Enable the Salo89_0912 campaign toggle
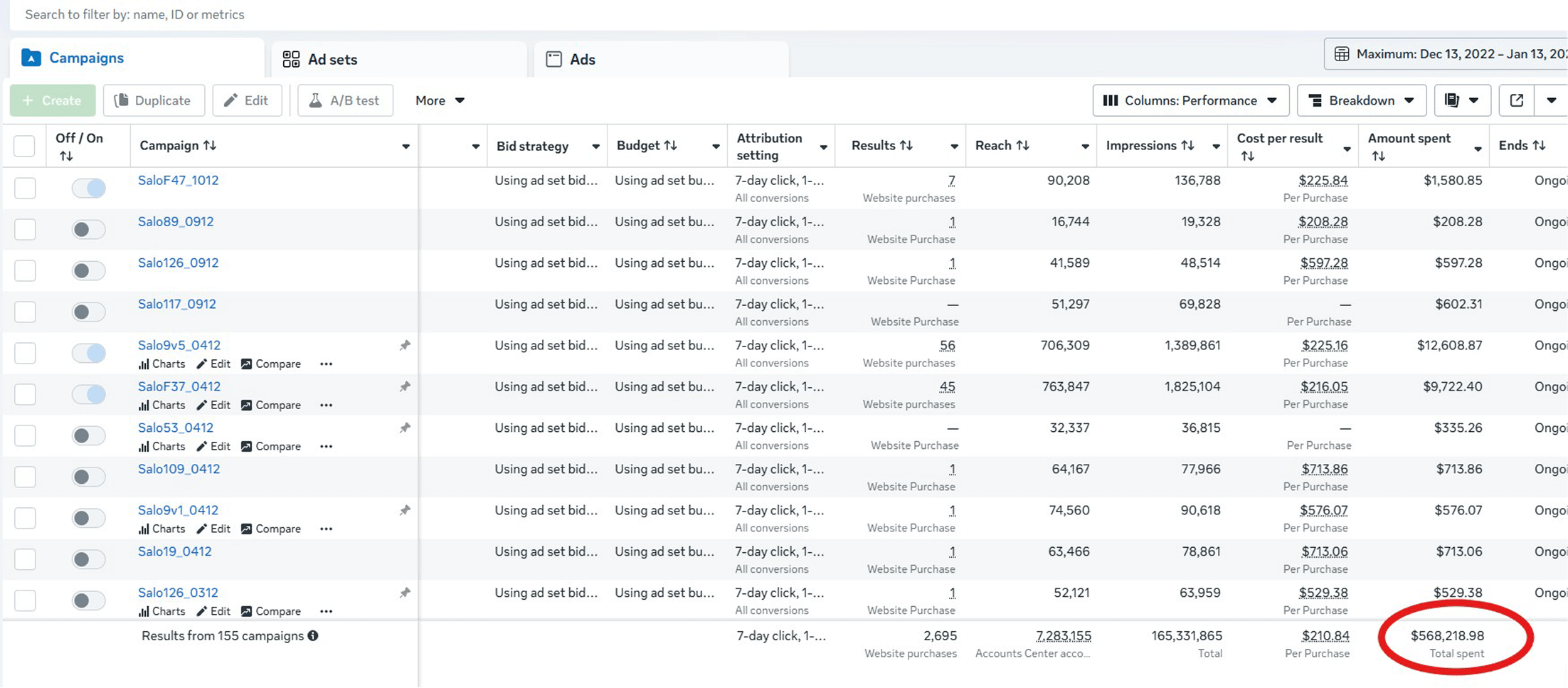 coord(89,229)
